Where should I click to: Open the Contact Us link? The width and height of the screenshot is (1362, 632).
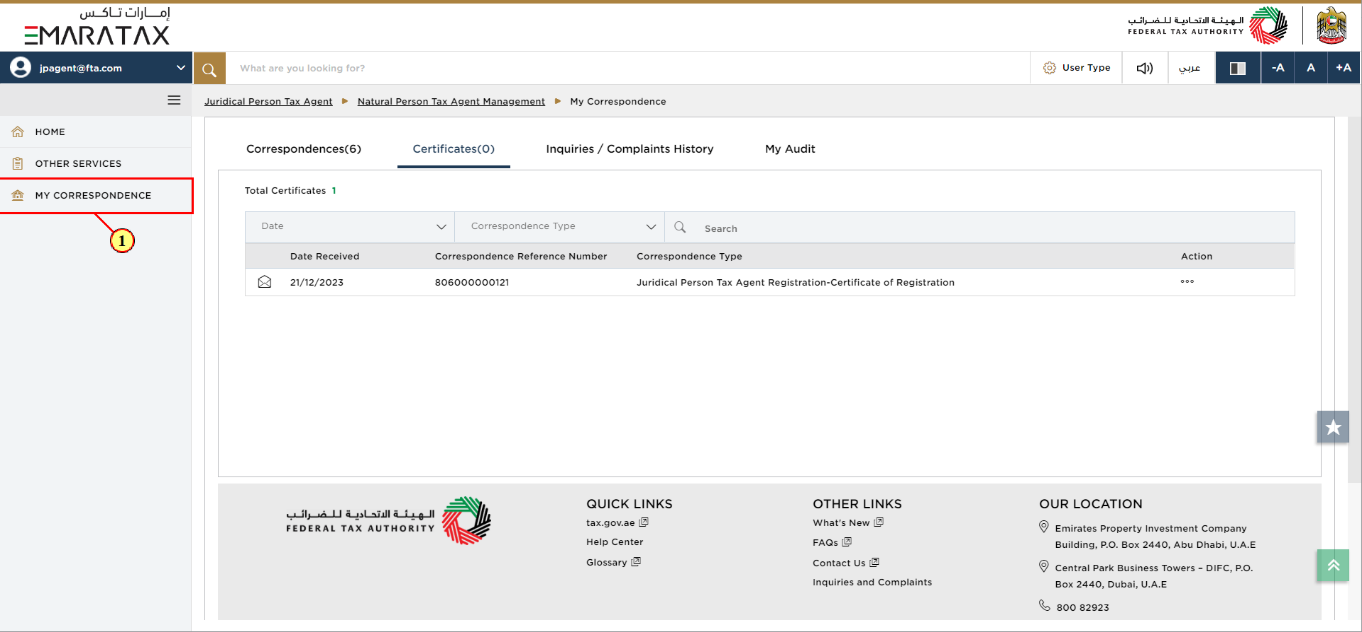(x=839, y=562)
